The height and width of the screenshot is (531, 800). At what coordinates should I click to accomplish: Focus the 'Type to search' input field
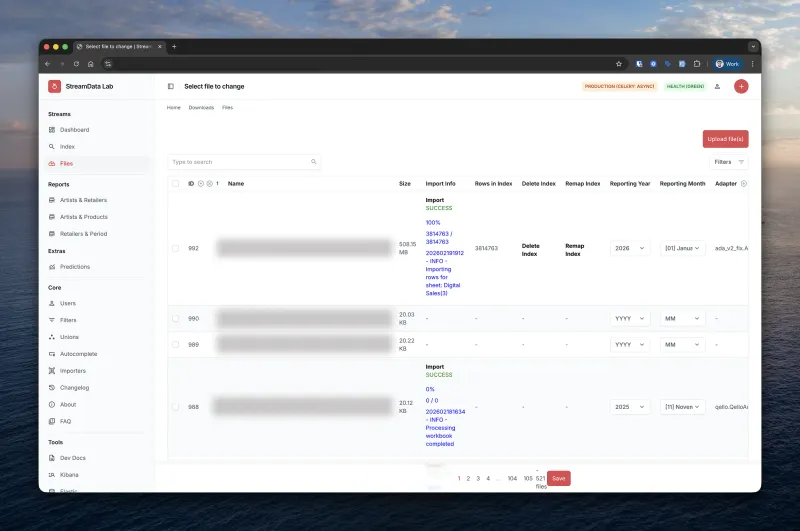244,162
